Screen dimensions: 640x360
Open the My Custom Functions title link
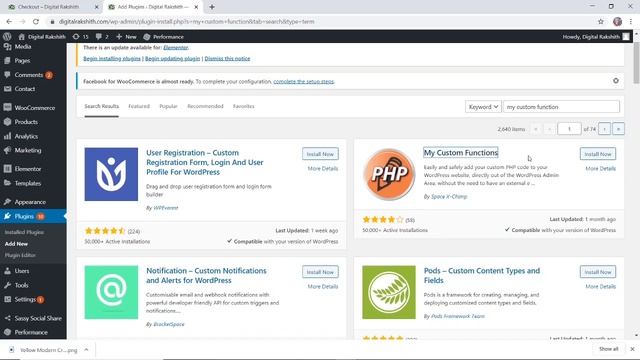[461, 153]
